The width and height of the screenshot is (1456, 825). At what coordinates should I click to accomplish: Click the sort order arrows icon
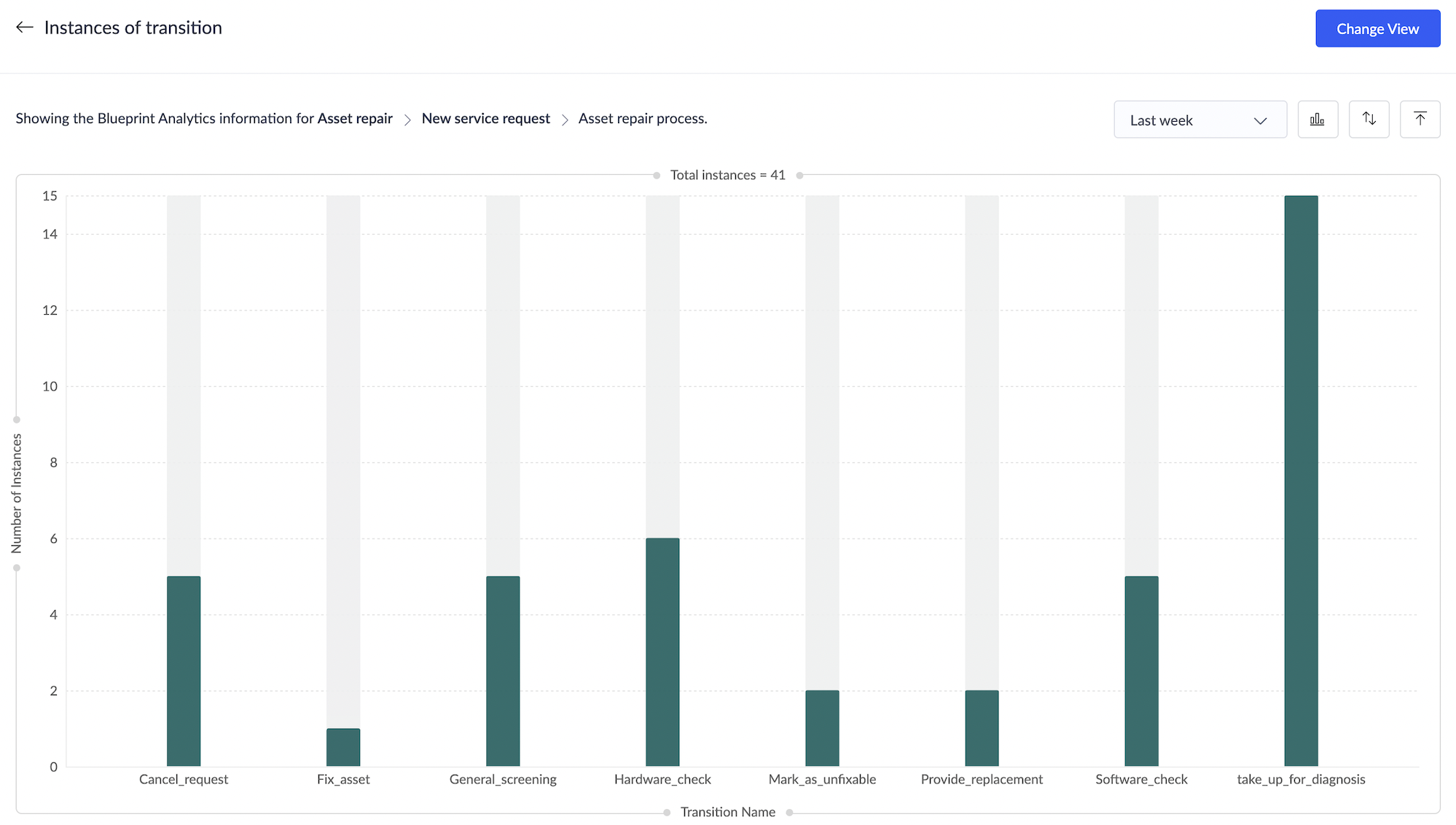coord(1369,120)
